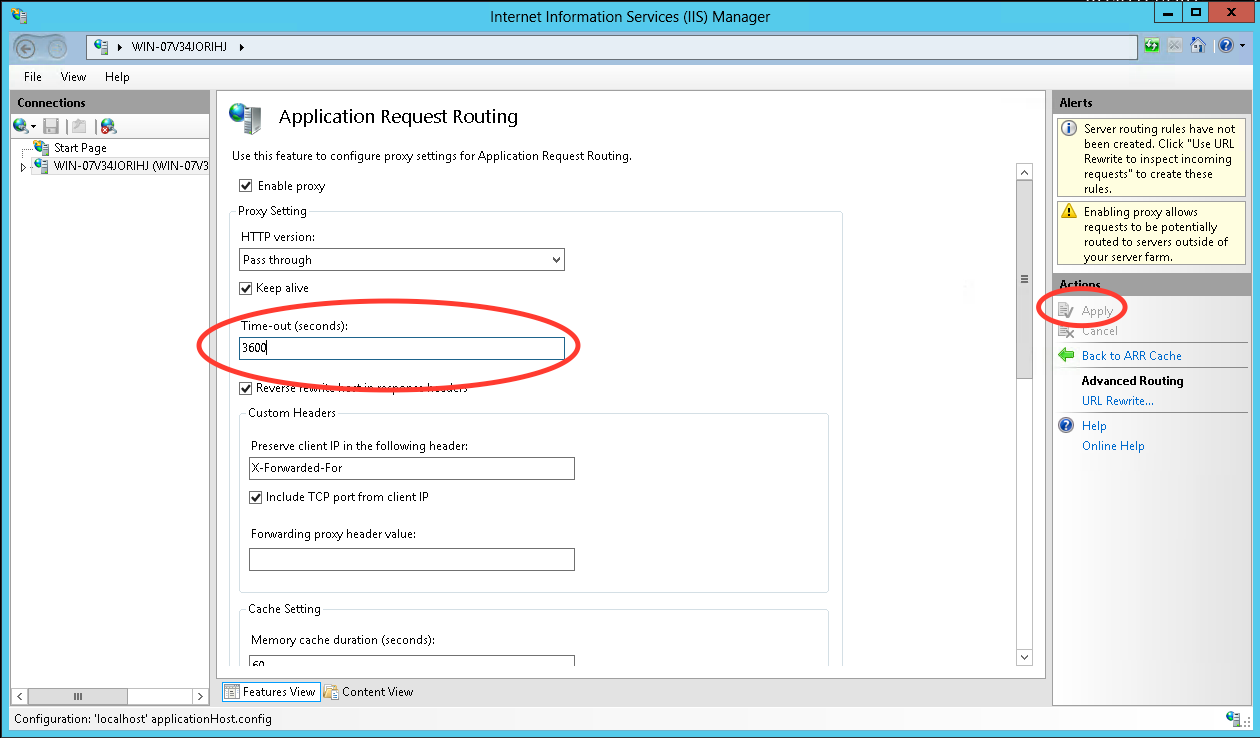Image resolution: width=1260 pixels, height=738 pixels.
Task: Click the scrollbar up arrow
Action: 1024,173
